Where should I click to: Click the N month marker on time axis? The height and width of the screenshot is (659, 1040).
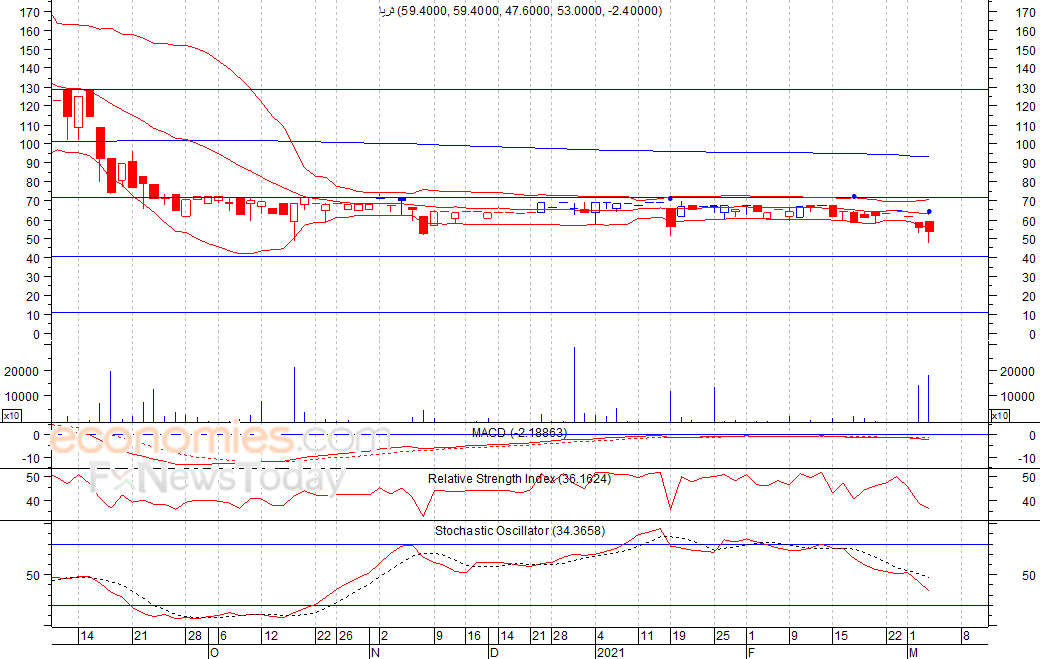[x=375, y=653]
